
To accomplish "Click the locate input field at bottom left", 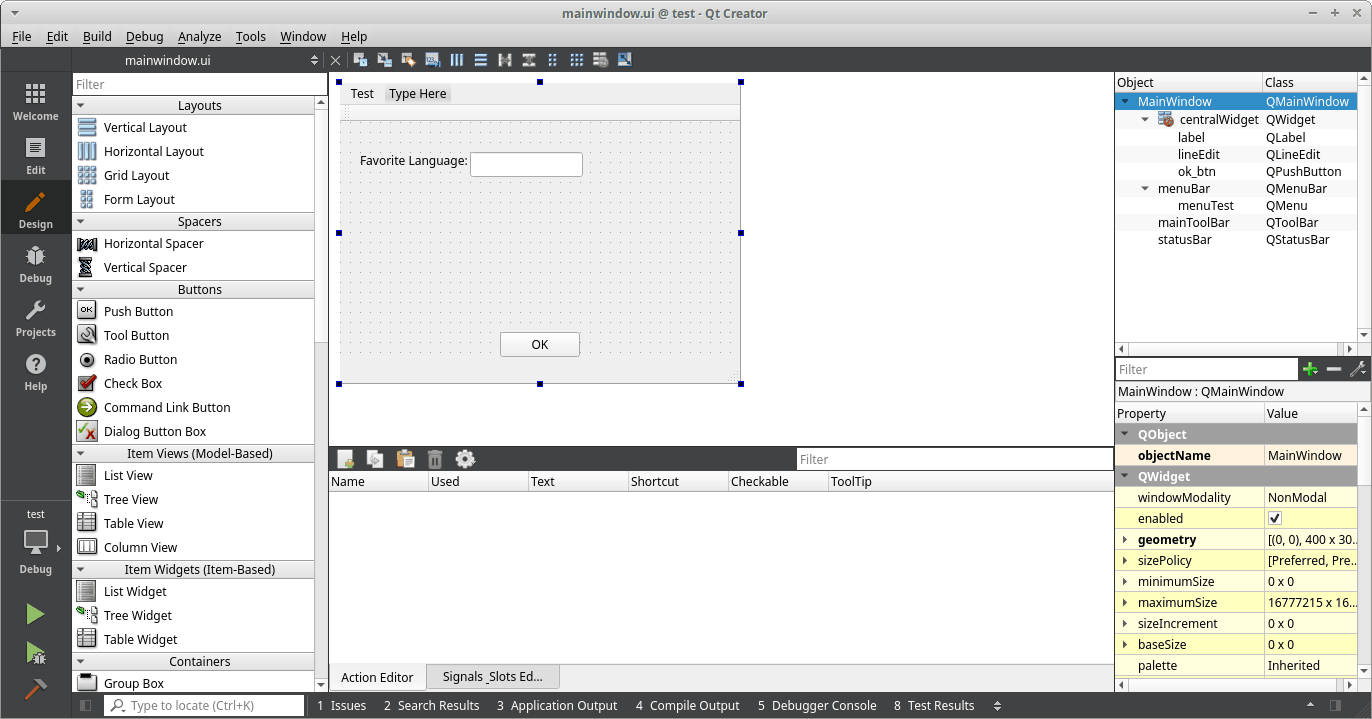I will coord(204,705).
